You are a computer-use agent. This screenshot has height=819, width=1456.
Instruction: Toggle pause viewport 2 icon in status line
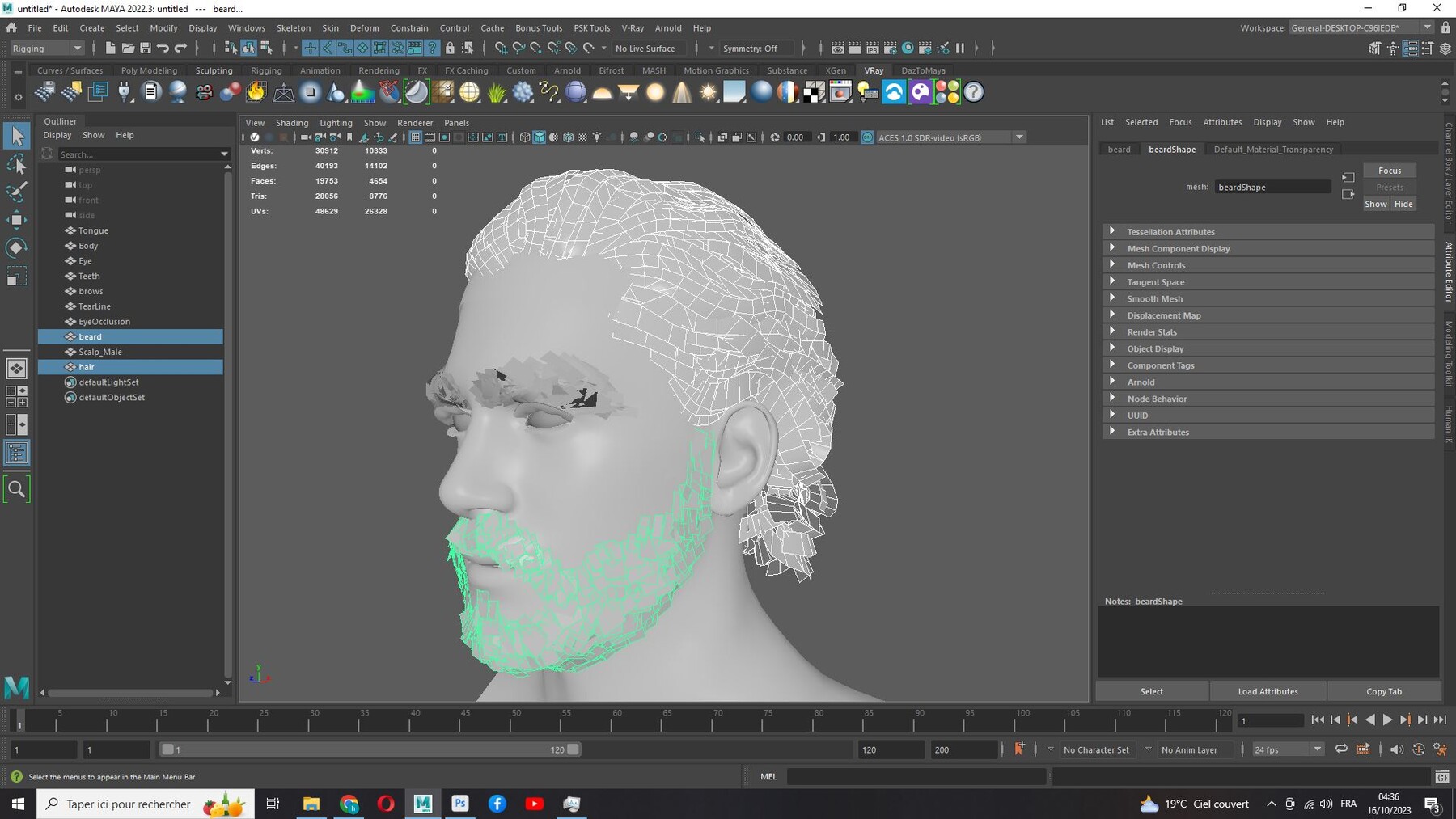point(960,49)
